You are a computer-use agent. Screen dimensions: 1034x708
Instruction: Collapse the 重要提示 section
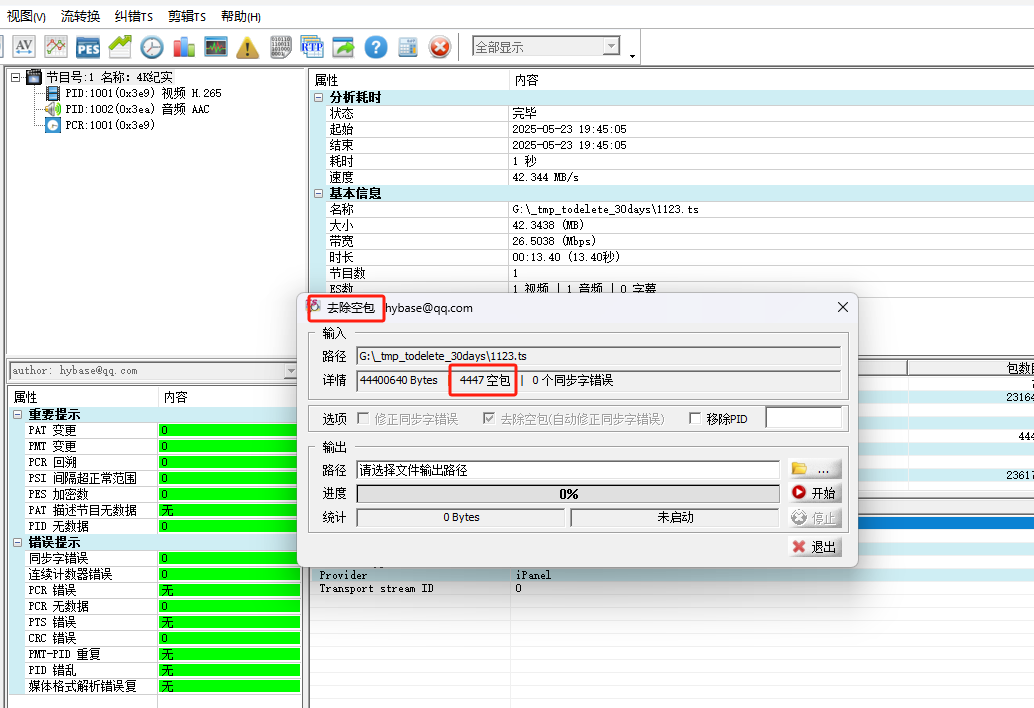coord(18,415)
